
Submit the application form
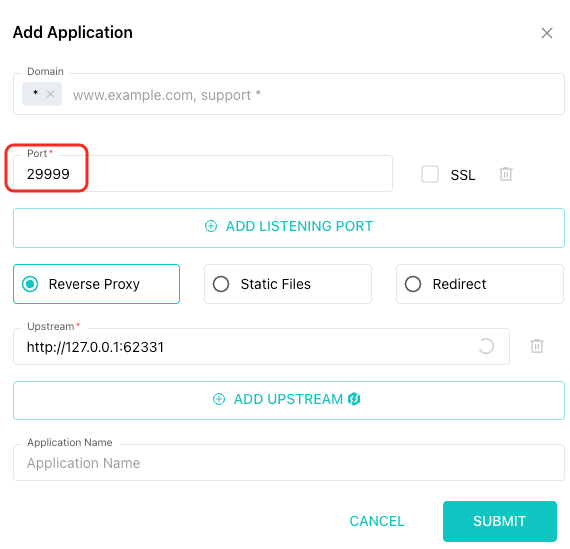click(x=500, y=521)
